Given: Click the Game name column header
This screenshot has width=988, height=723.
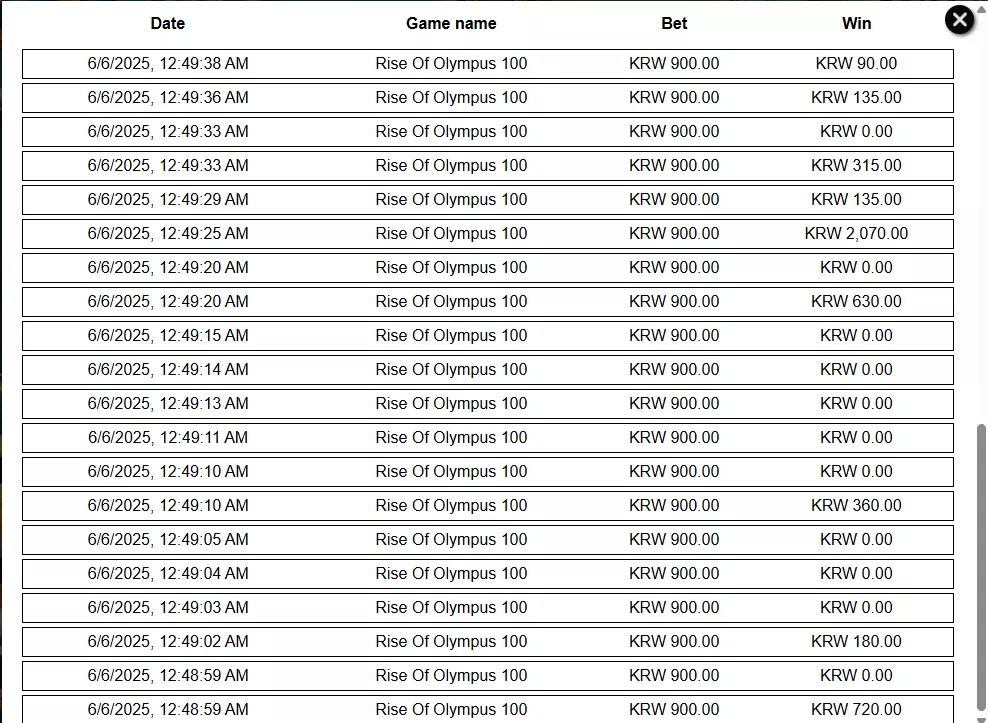Looking at the screenshot, I should tap(451, 23).
